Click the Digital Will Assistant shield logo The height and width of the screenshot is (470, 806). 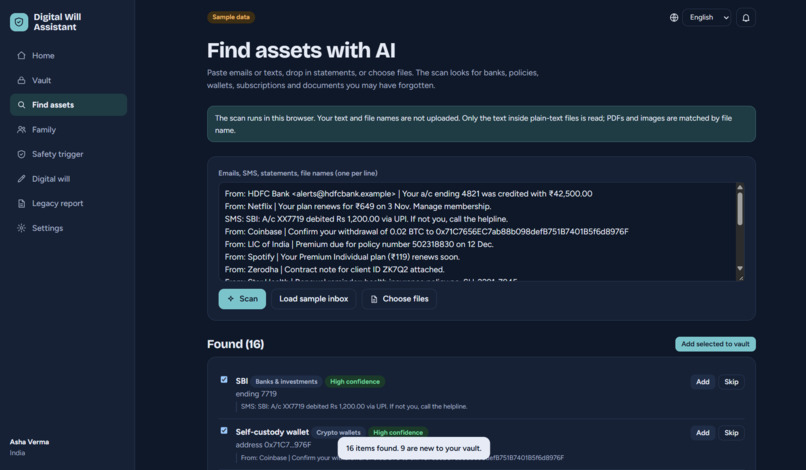(19, 22)
